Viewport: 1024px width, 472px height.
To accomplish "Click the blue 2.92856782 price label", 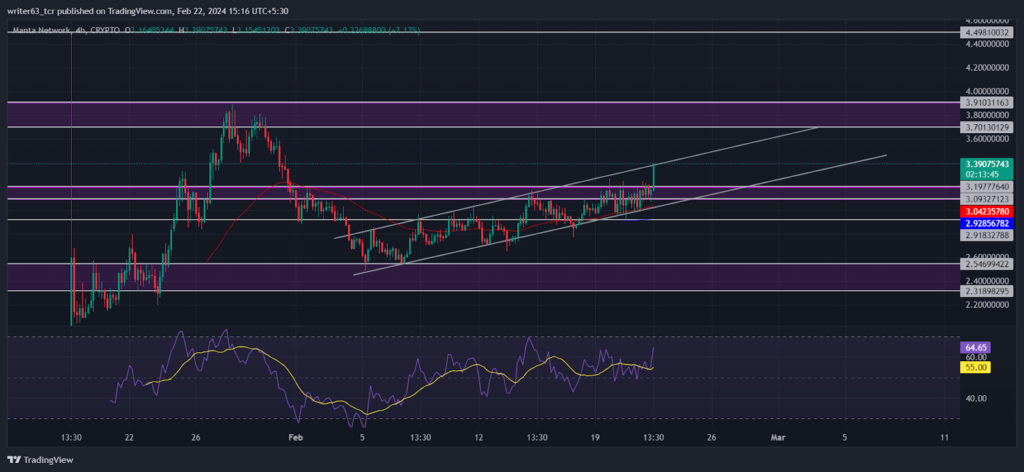I will [x=986, y=223].
